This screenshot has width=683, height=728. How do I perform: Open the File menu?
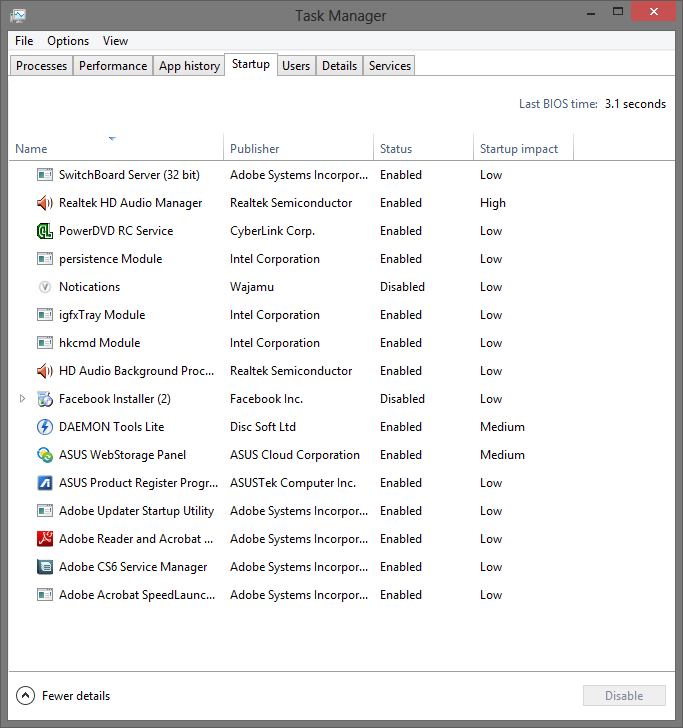24,41
